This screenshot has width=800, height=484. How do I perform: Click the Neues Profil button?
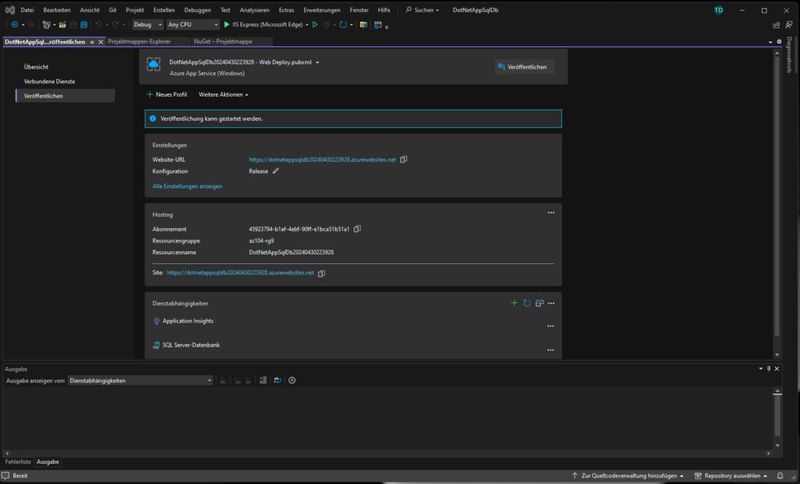pos(167,95)
